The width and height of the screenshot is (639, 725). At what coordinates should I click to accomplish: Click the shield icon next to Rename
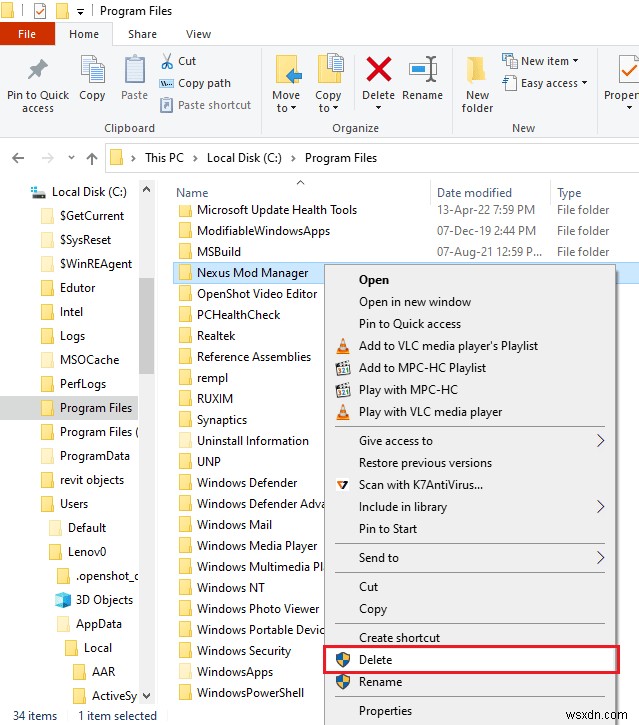[x=343, y=682]
